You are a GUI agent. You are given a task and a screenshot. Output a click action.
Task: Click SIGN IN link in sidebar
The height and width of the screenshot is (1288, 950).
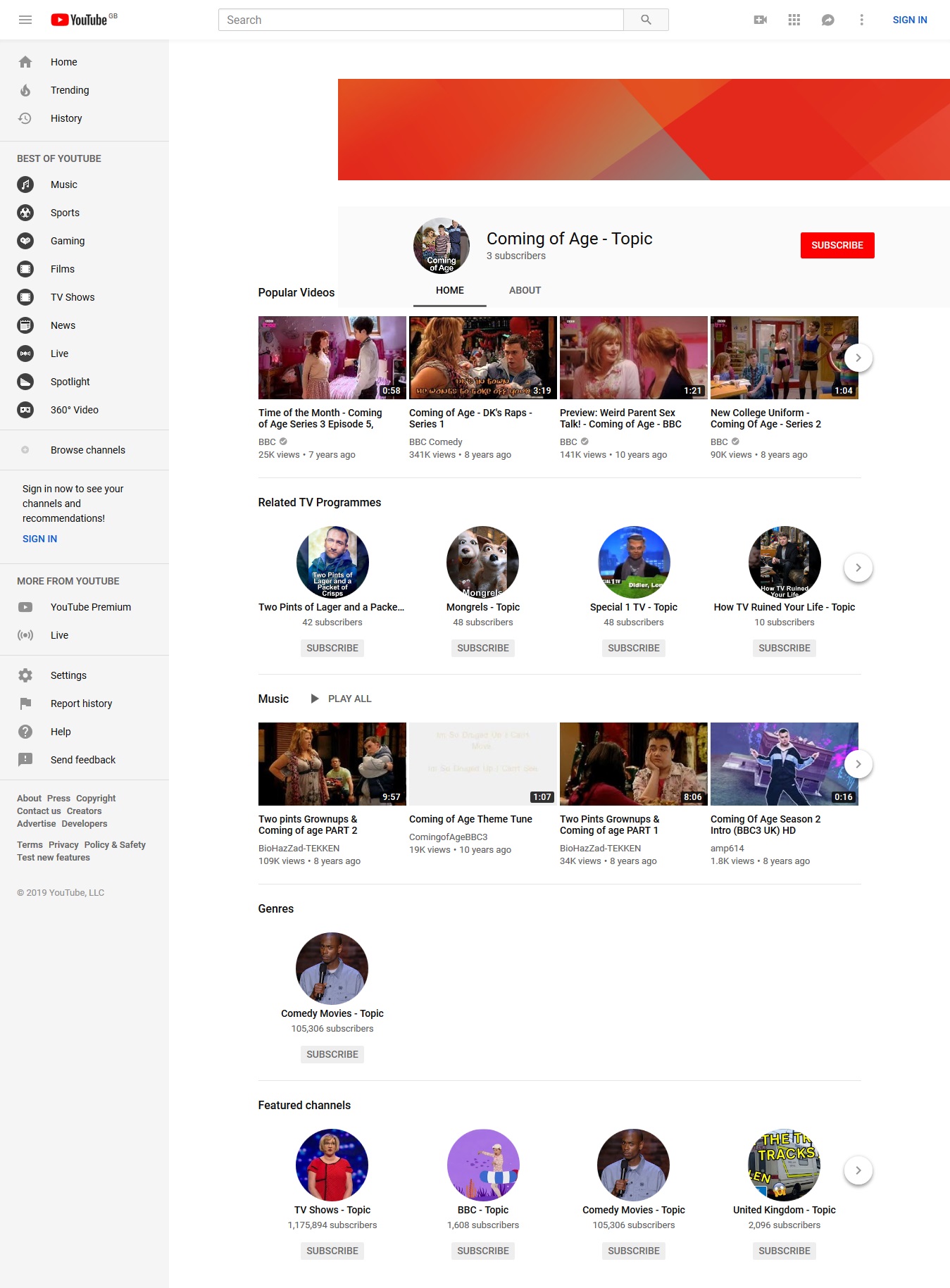[40, 539]
